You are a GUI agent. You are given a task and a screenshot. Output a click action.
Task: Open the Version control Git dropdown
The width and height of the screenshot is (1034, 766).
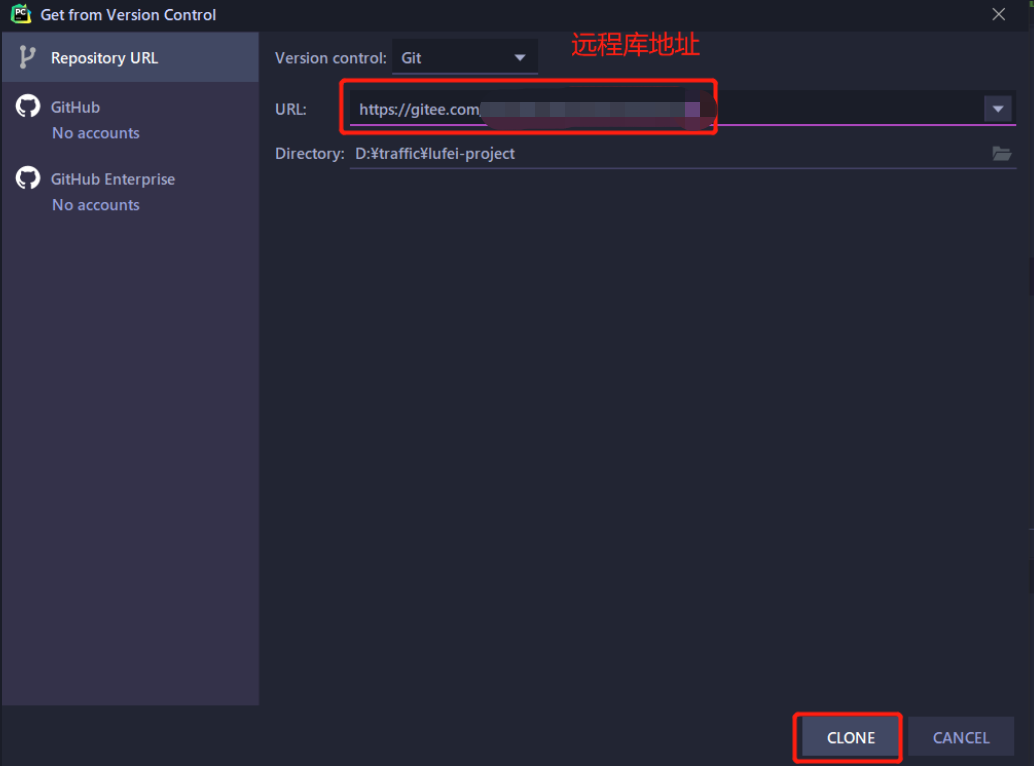(464, 57)
